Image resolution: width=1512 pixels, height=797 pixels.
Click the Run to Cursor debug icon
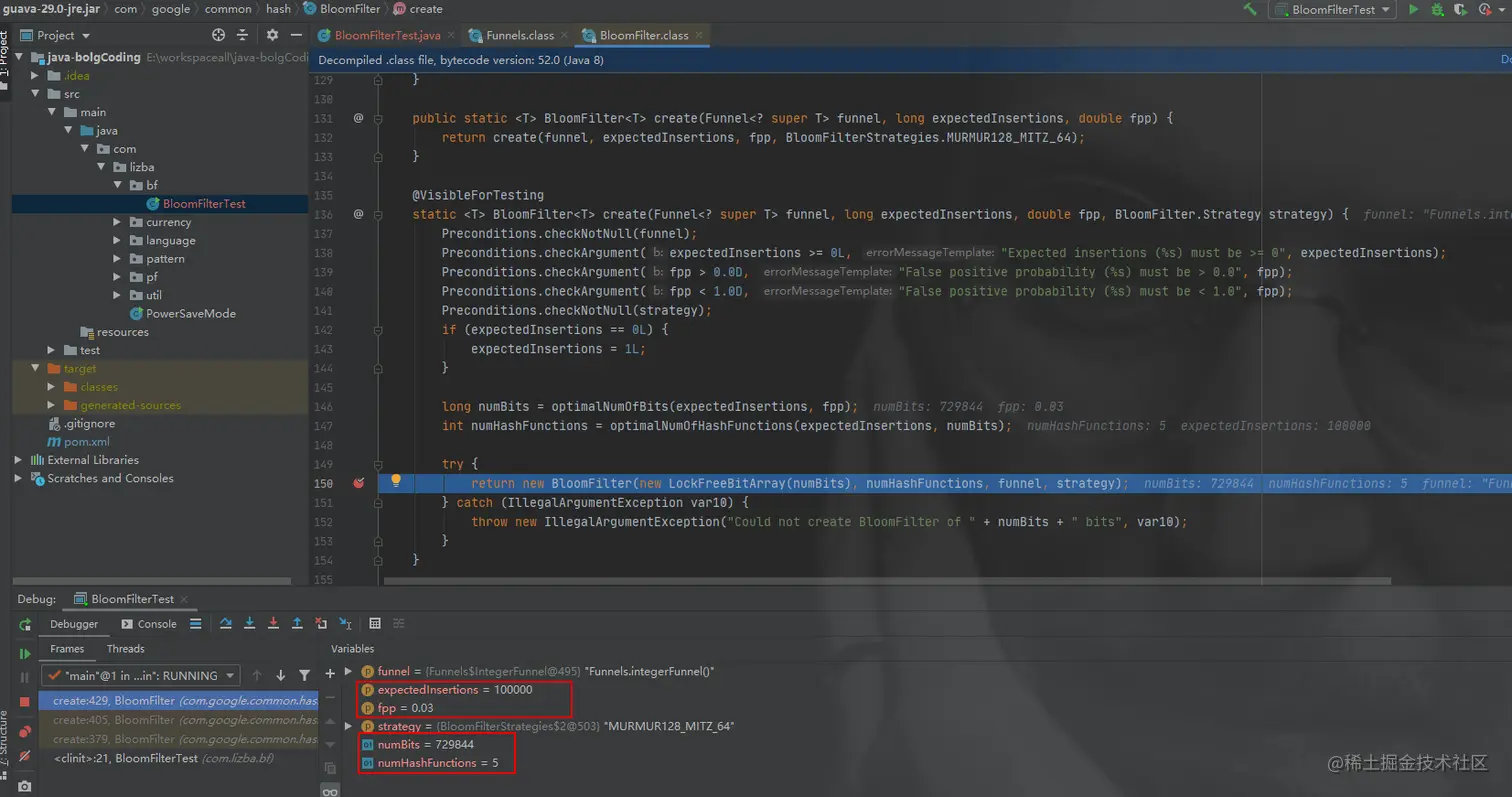tap(345, 623)
